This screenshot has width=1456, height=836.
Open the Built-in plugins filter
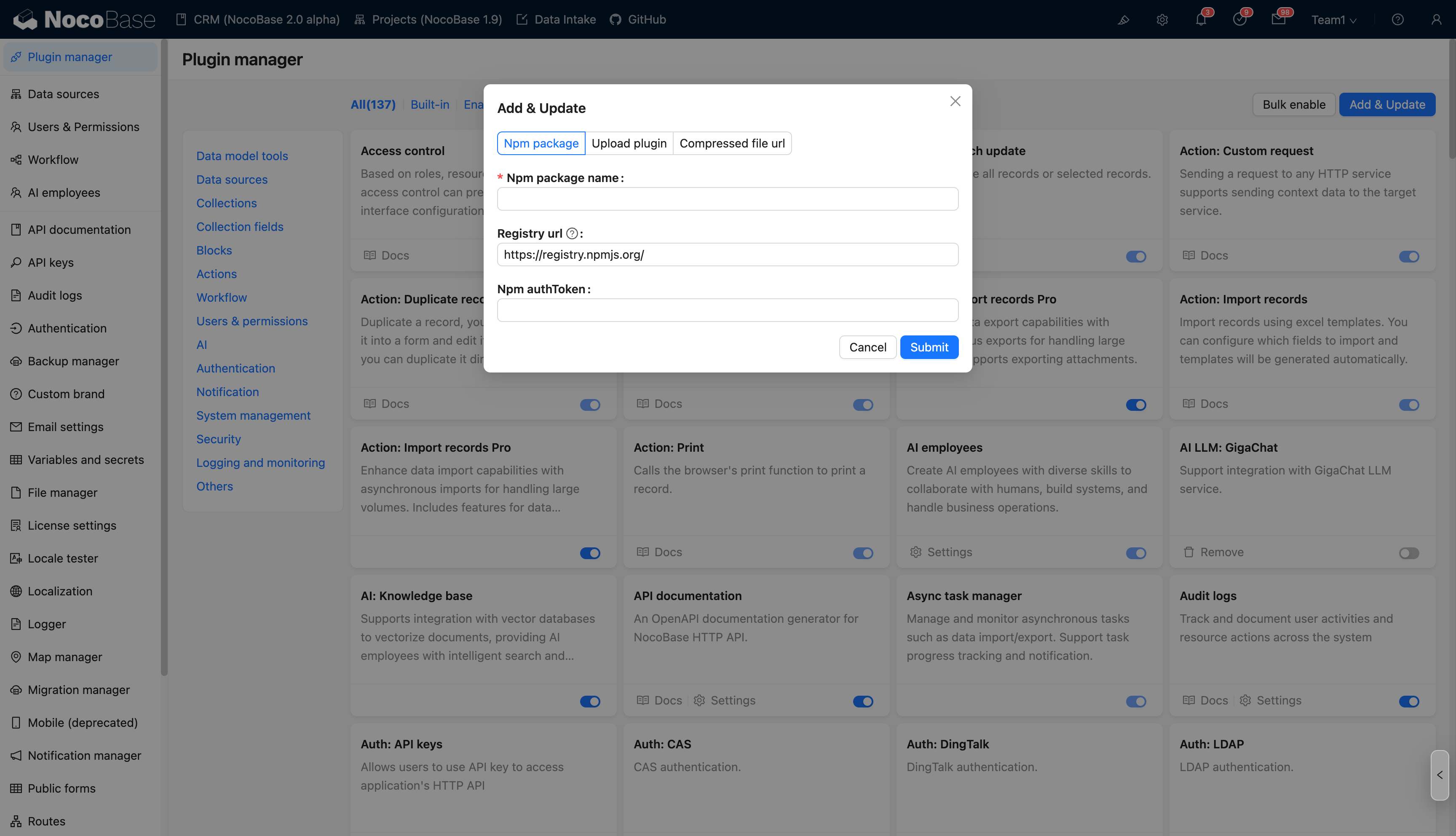pyautogui.click(x=429, y=104)
